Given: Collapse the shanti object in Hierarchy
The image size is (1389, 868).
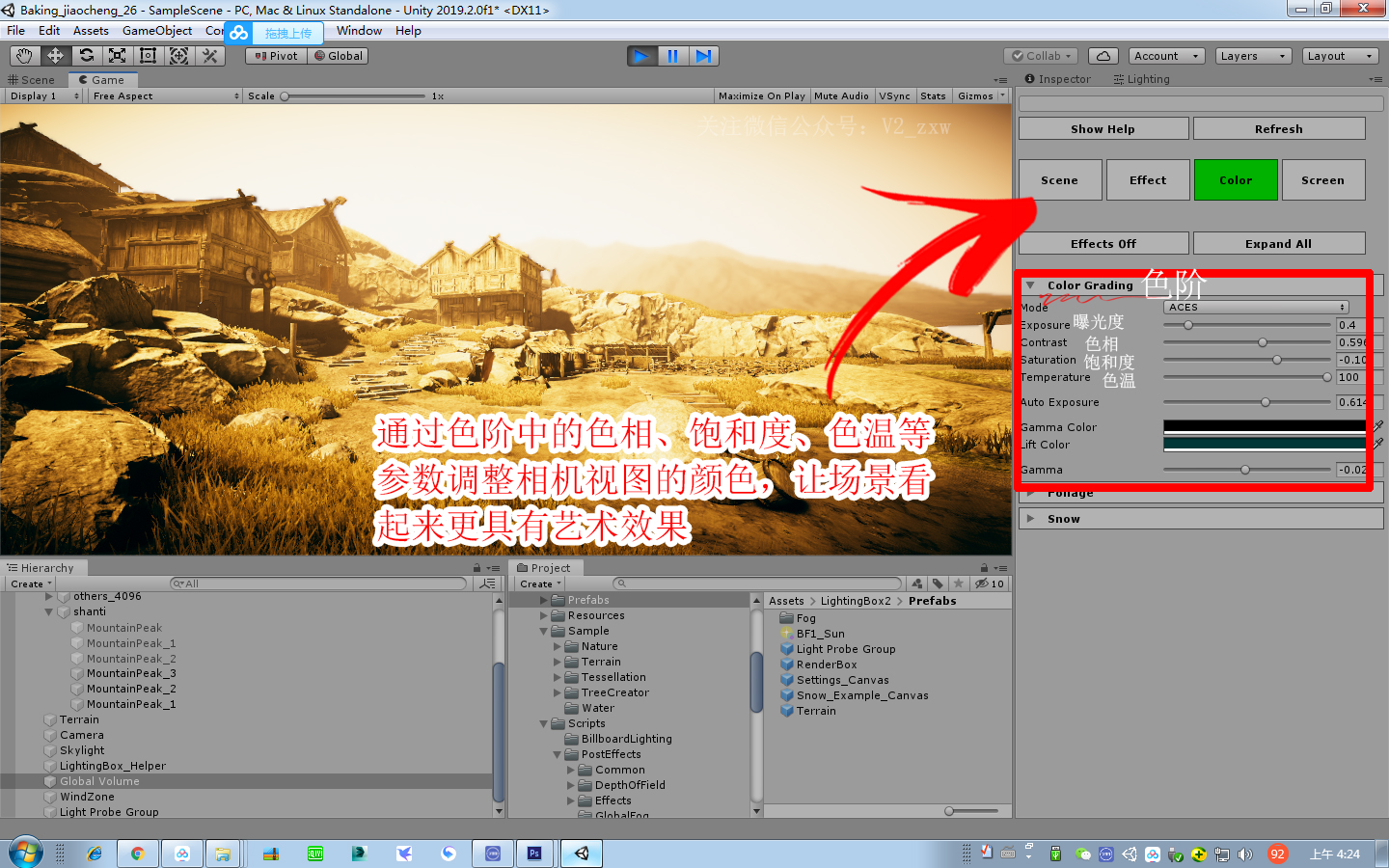Looking at the screenshot, I should (x=48, y=611).
